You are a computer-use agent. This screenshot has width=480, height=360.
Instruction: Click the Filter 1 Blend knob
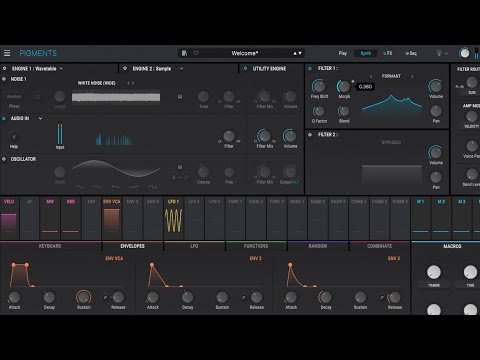click(x=344, y=111)
